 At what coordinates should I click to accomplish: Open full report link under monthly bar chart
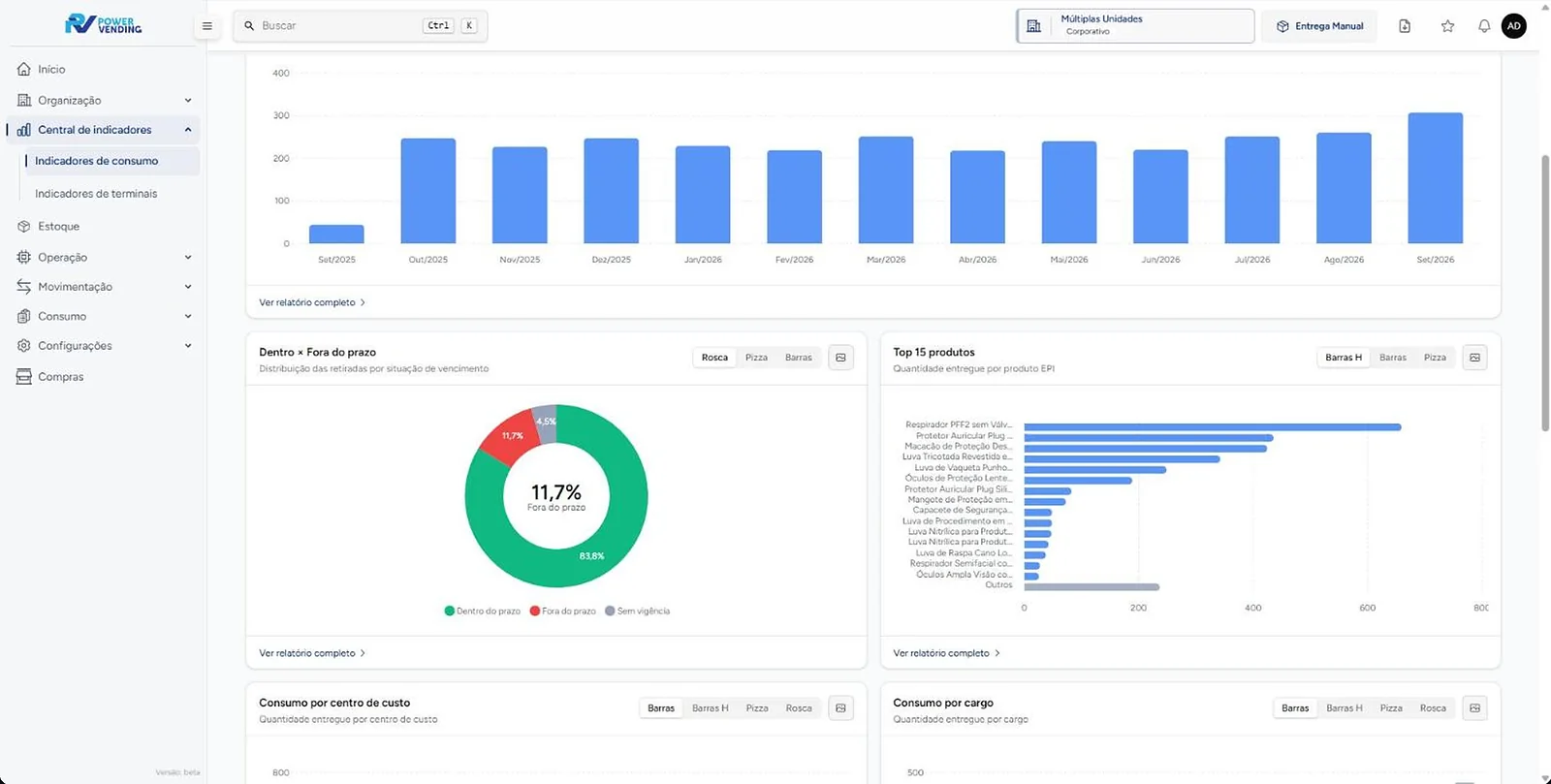[312, 302]
